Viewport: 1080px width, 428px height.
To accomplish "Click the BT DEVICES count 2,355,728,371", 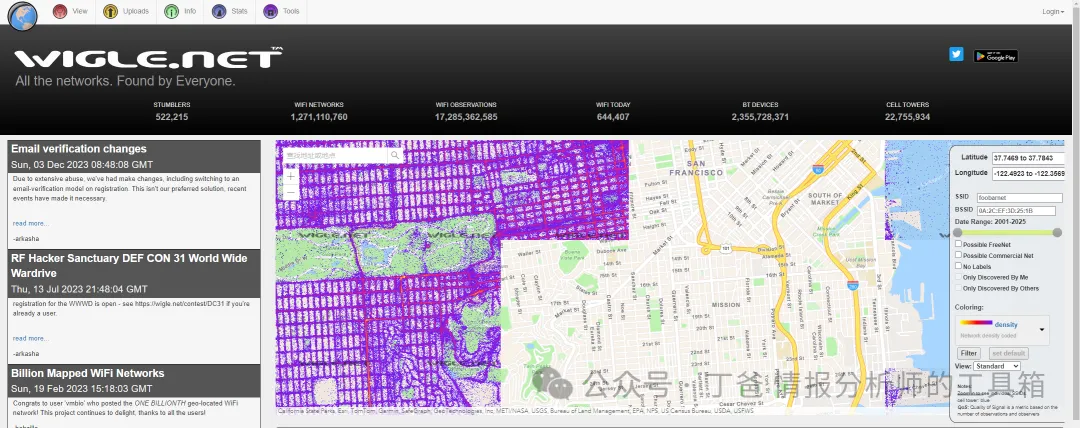I will point(760,117).
